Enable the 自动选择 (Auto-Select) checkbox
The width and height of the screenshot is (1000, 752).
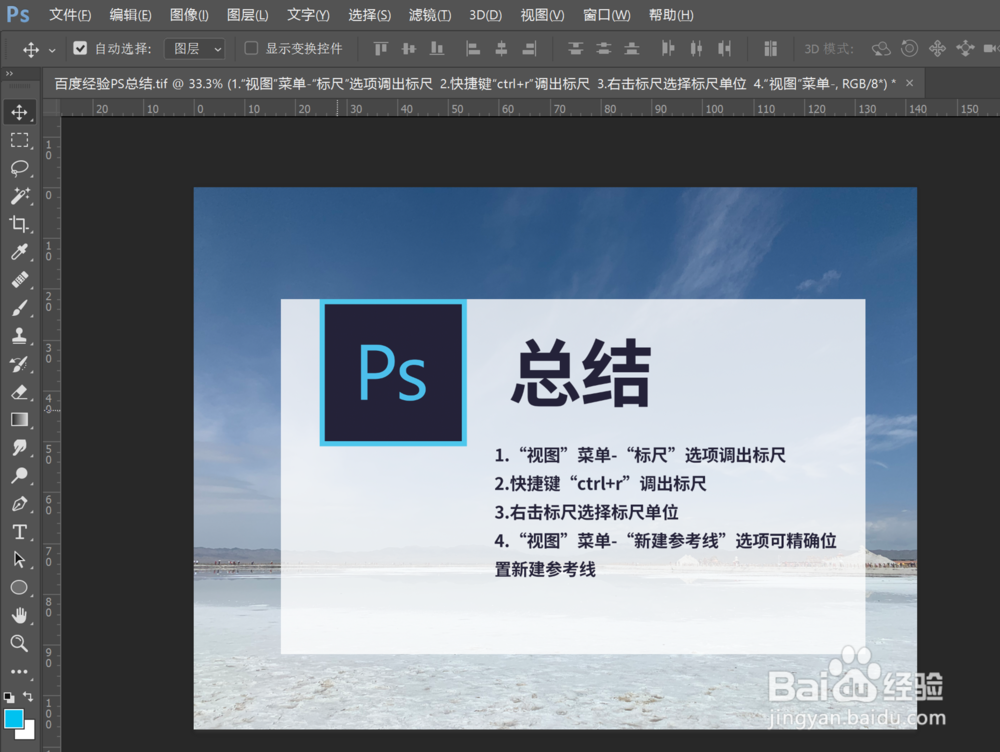click(78, 46)
